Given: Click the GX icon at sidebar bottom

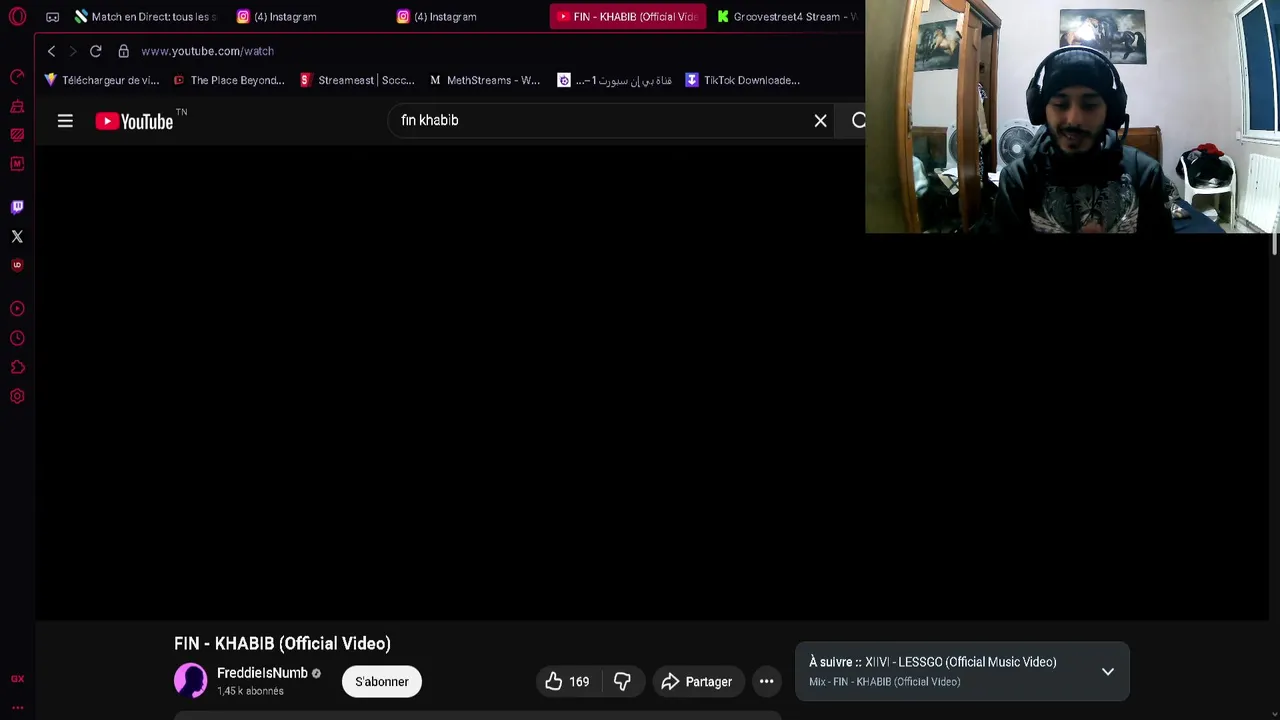Looking at the screenshot, I should (17, 679).
